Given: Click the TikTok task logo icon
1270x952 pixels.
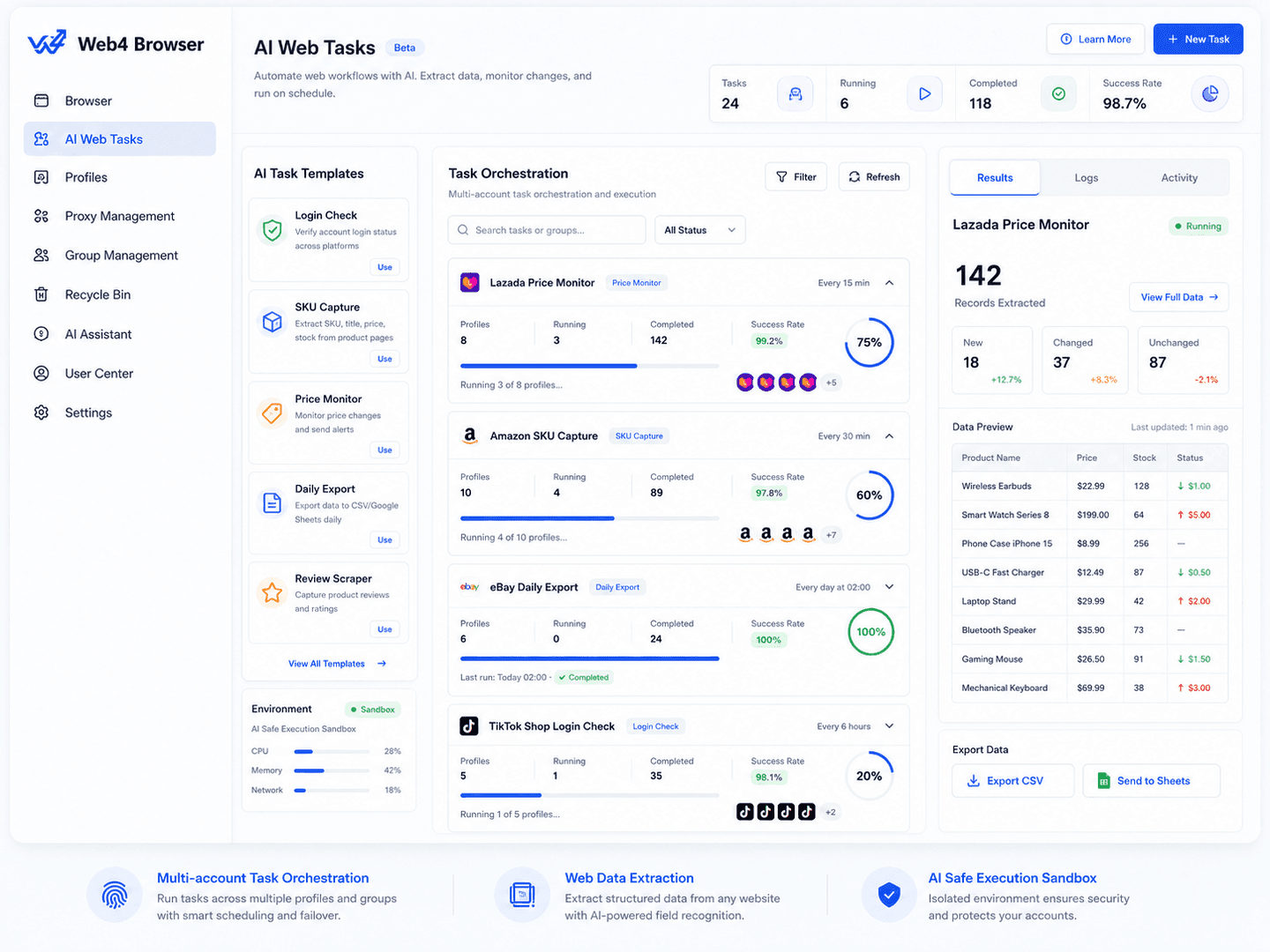Looking at the screenshot, I should click(469, 726).
